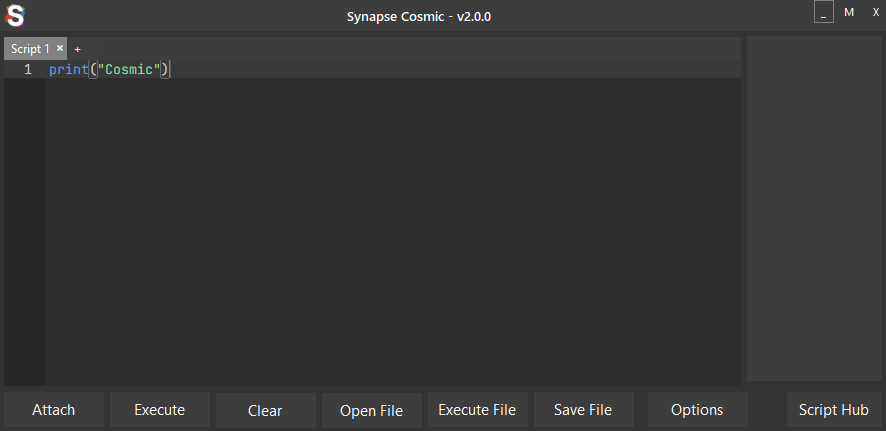Launch the Script Hub

[834, 410]
